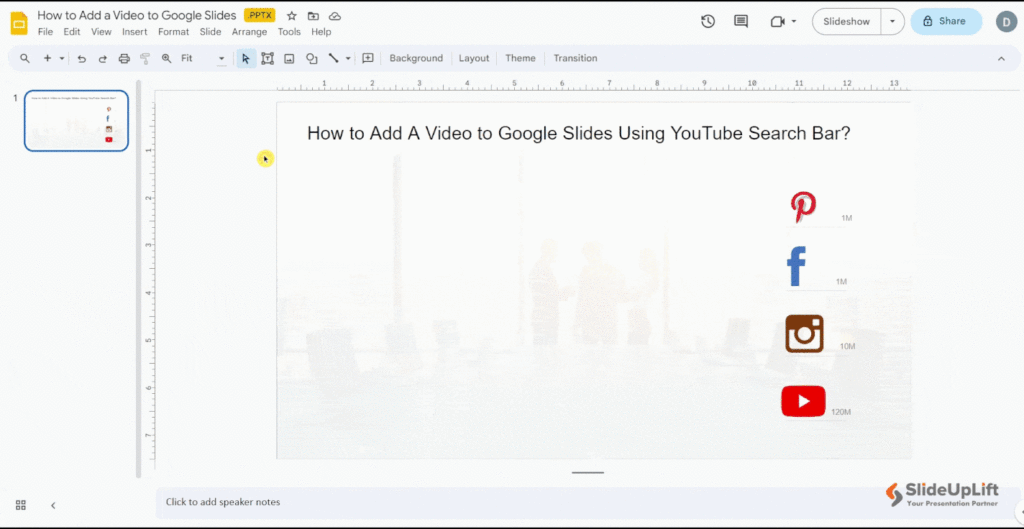Expand the line type dropdown arrow
The width and height of the screenshot is (1024, 529).
[348, 58]
